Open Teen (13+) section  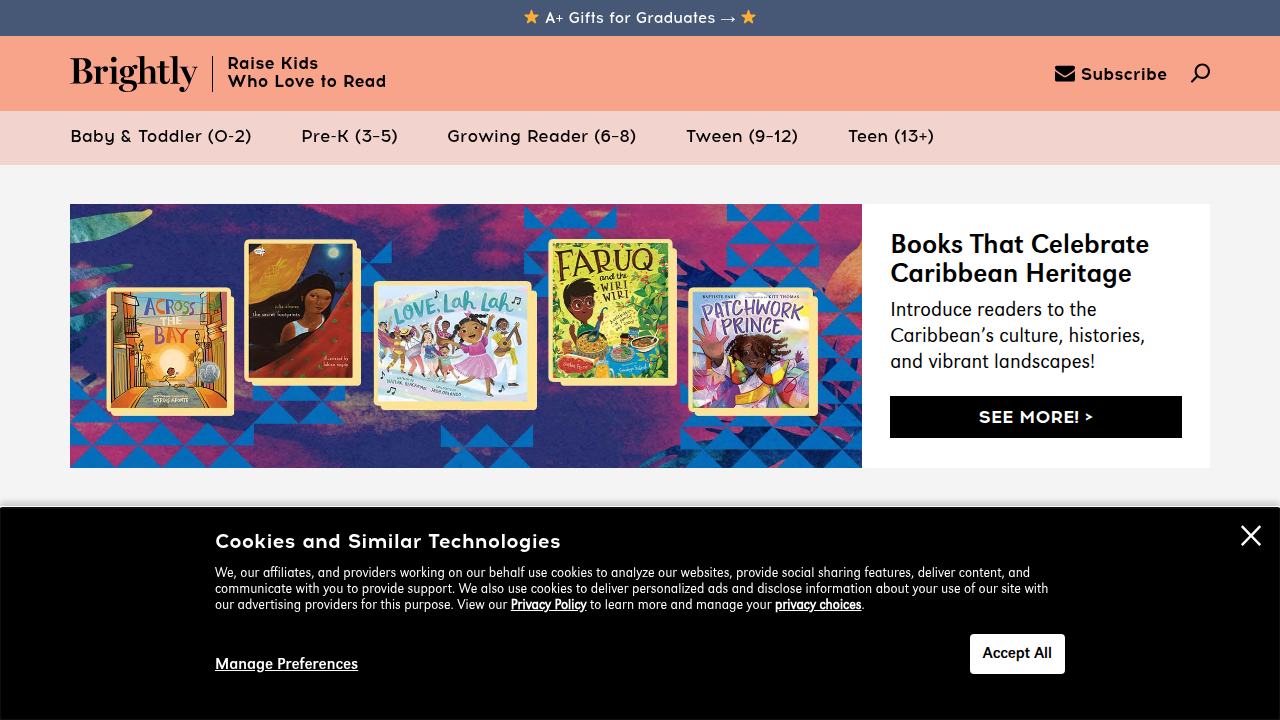tap(891, 136)
